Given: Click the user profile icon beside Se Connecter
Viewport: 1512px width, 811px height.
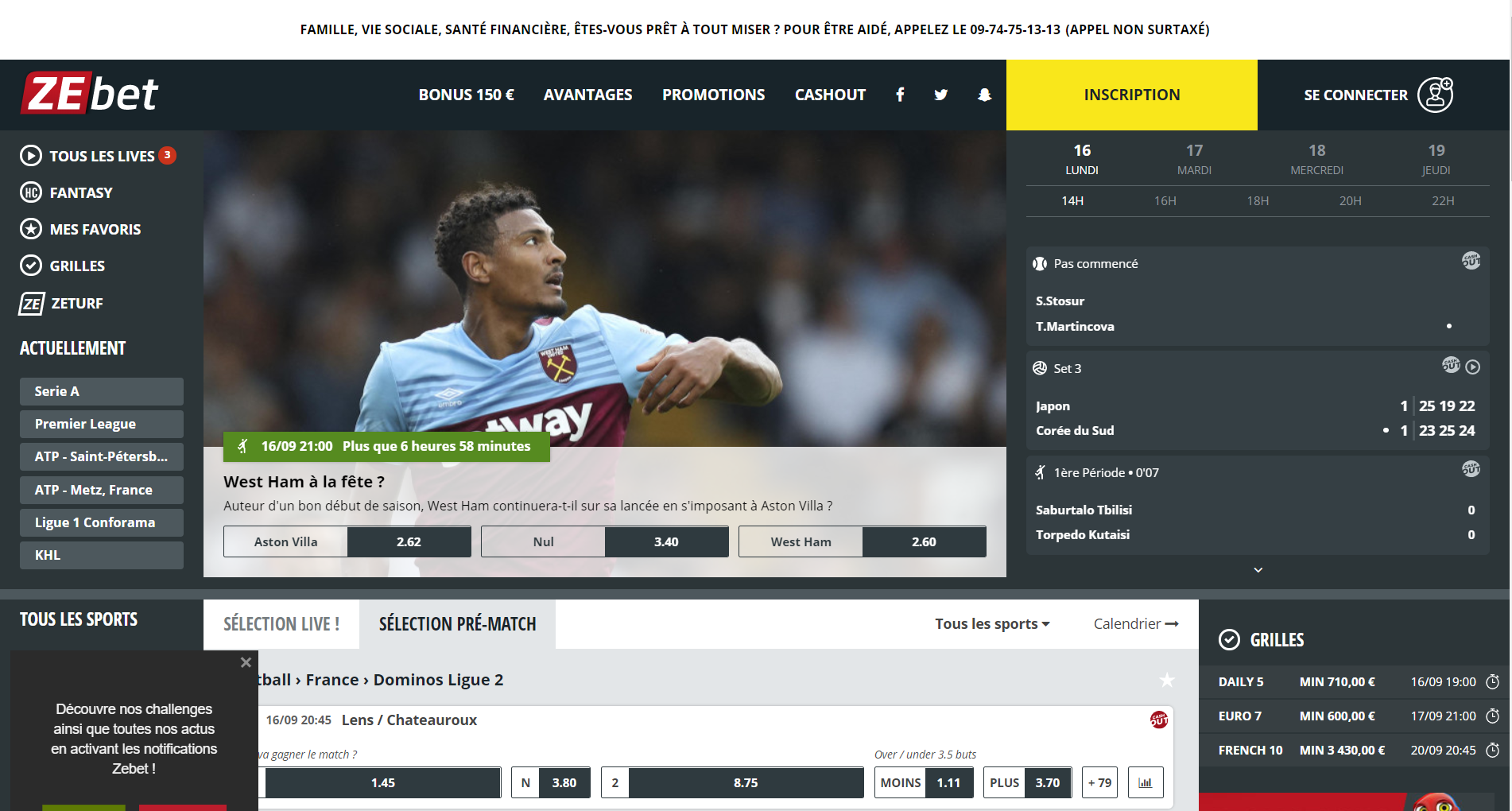Looking at the screenshot, I should coord(1436,95).
